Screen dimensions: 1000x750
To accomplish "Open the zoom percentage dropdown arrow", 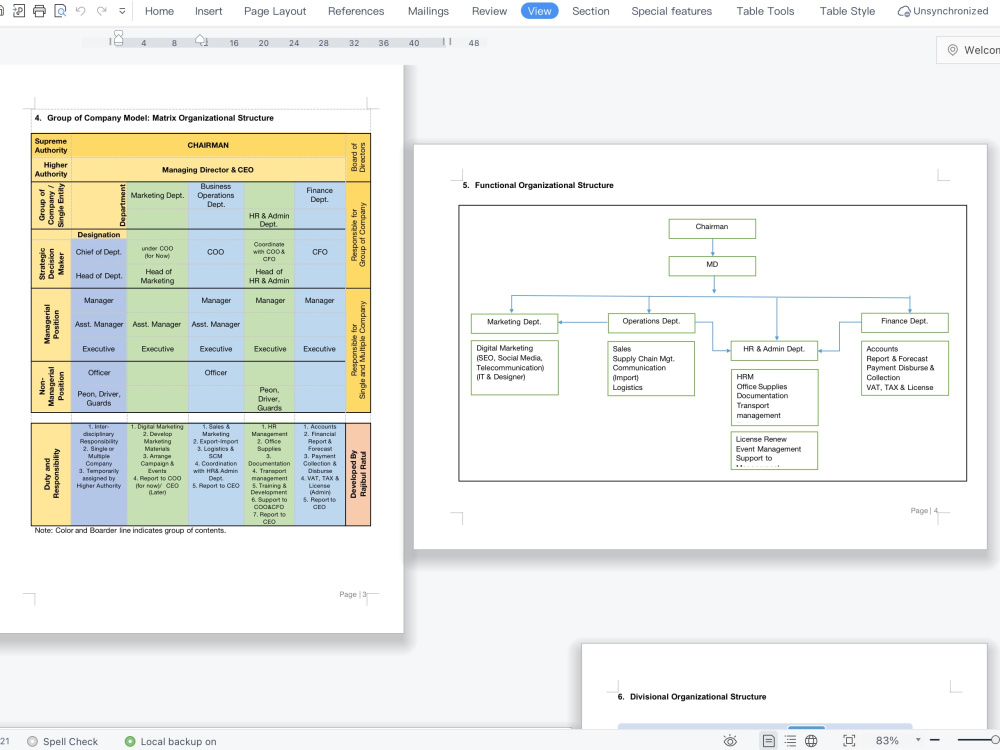I will click(918, 740).
